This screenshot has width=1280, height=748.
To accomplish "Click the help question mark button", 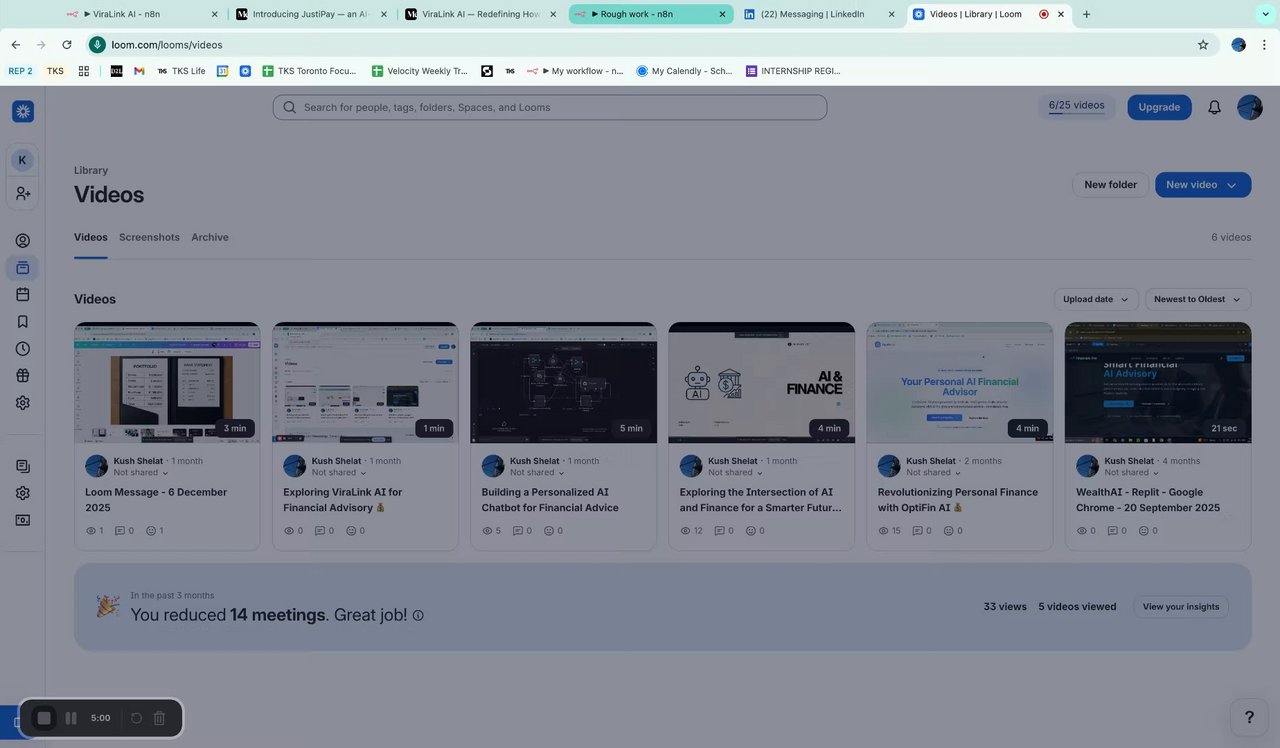I will coord(1249,717).
